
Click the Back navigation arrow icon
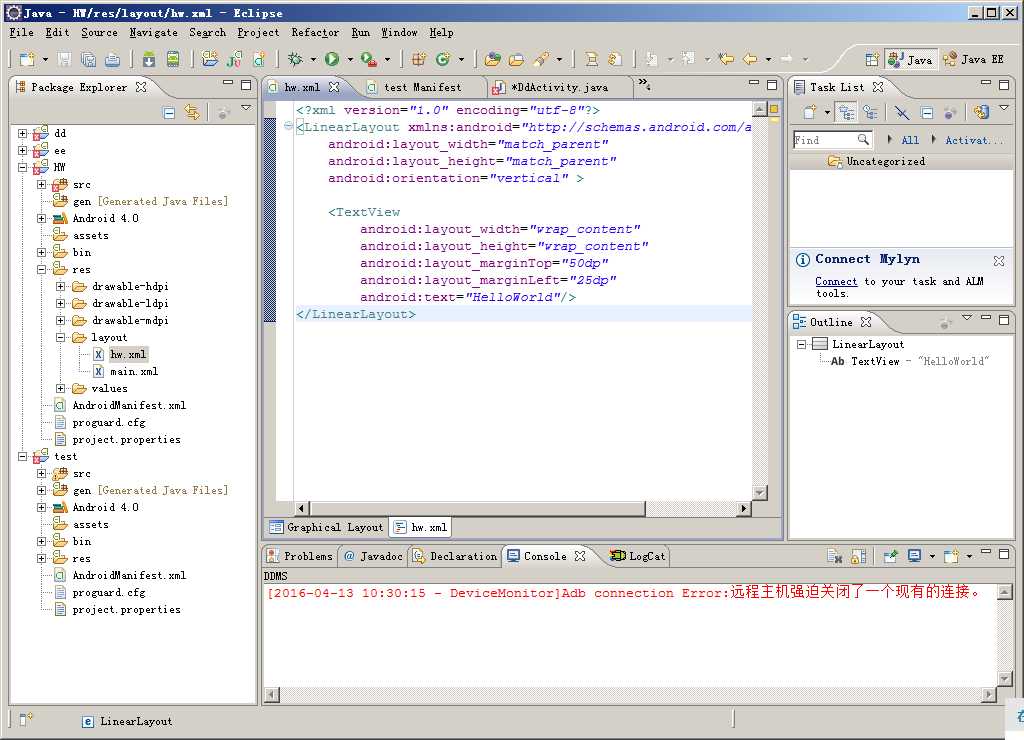750,59
